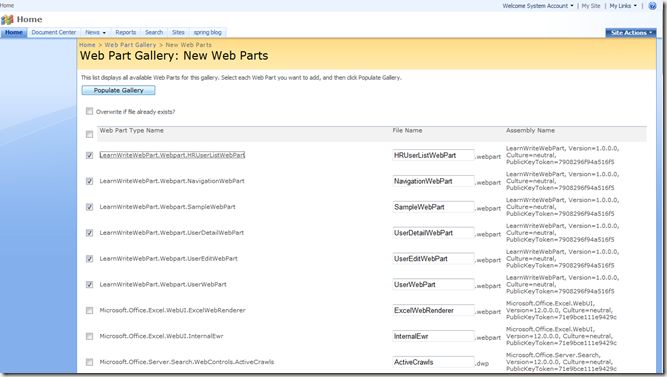Screen dimensions: 667x377
Task: Enable Overwrite if file already exists
Action: click(x=89, y=111)
